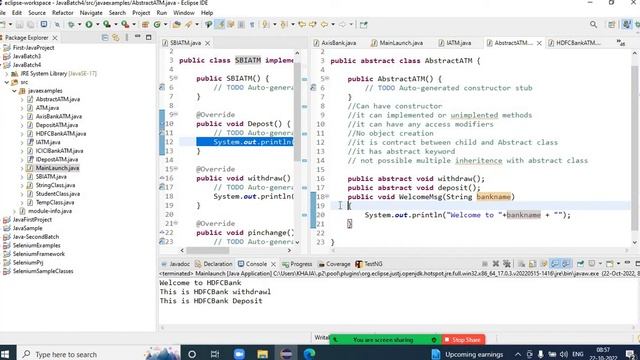640x360 pixels.
Task: Click the Open Type folder icon
Action: (176, 24)
